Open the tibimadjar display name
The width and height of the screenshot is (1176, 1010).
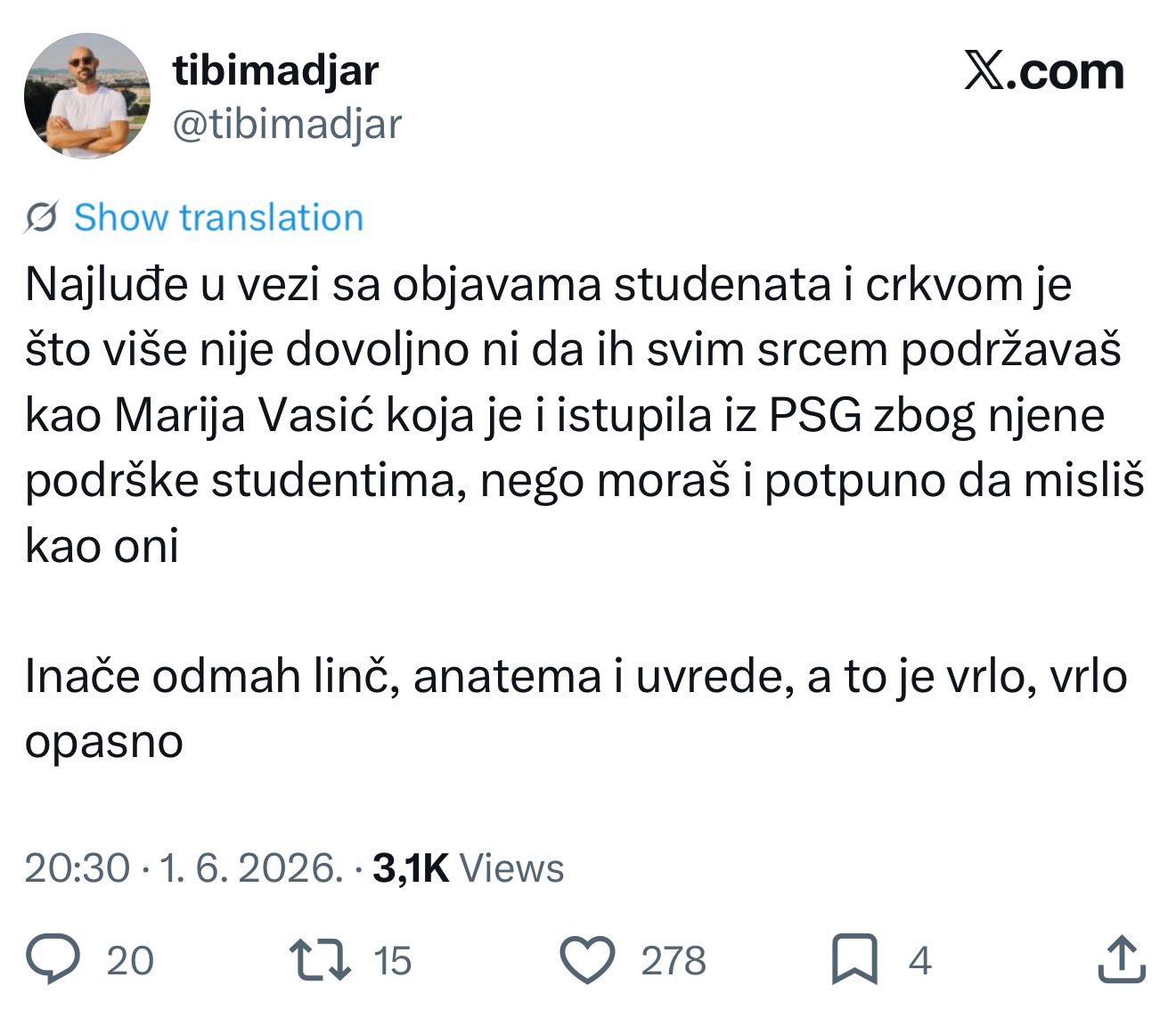coord(275,70)
